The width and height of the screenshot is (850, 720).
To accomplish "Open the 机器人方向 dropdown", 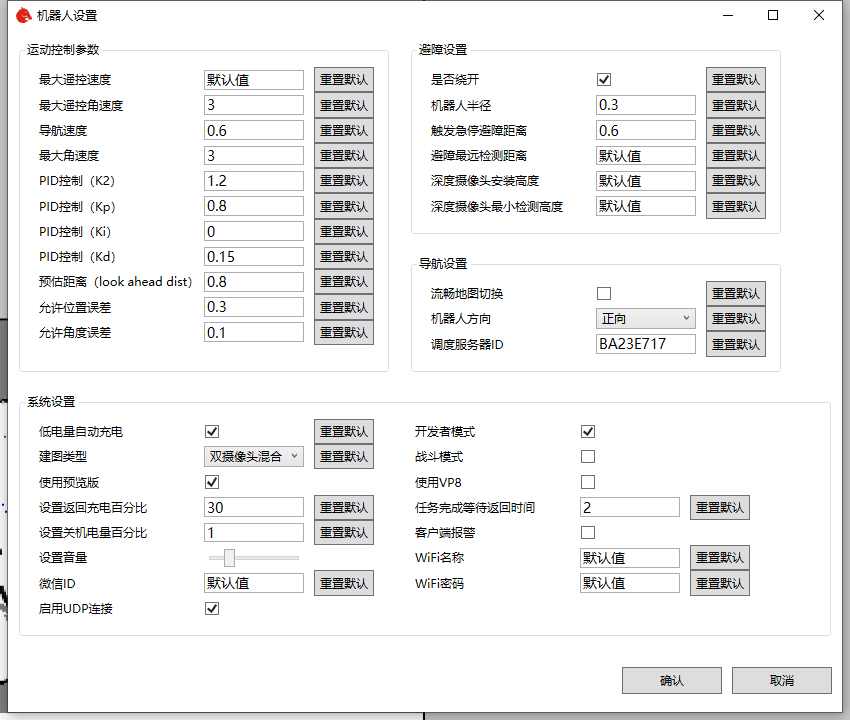I will (645, 319).
